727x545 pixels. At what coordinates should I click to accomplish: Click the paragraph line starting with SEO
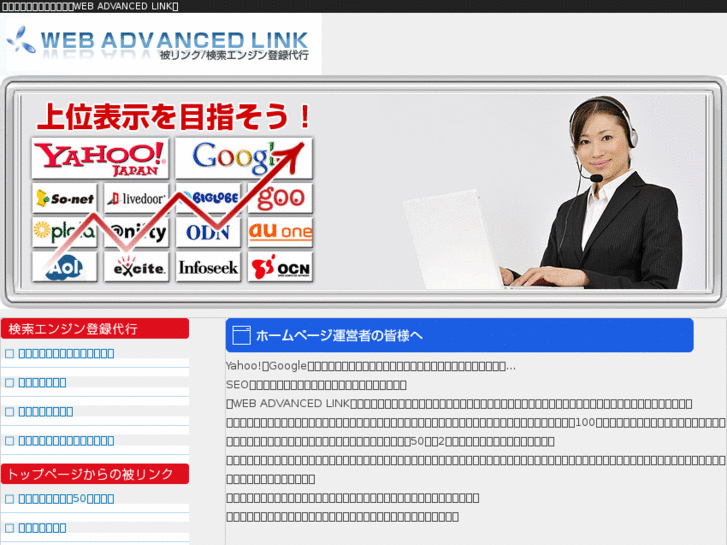(x=316, y=385)
